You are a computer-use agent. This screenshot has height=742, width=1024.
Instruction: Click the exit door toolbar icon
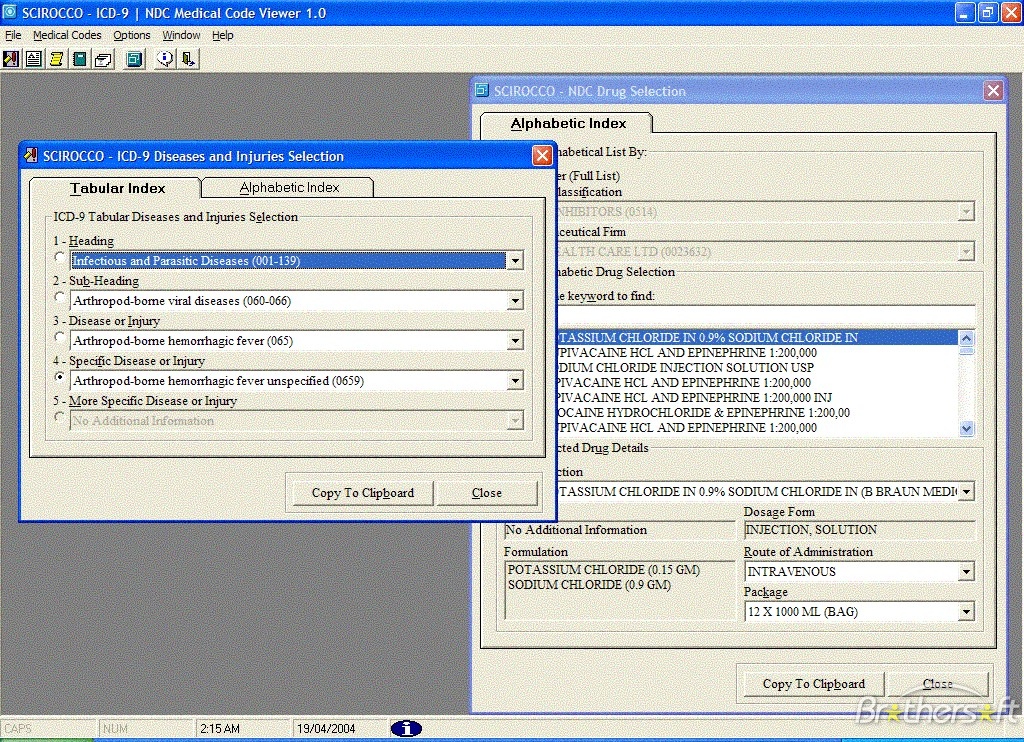188,59
